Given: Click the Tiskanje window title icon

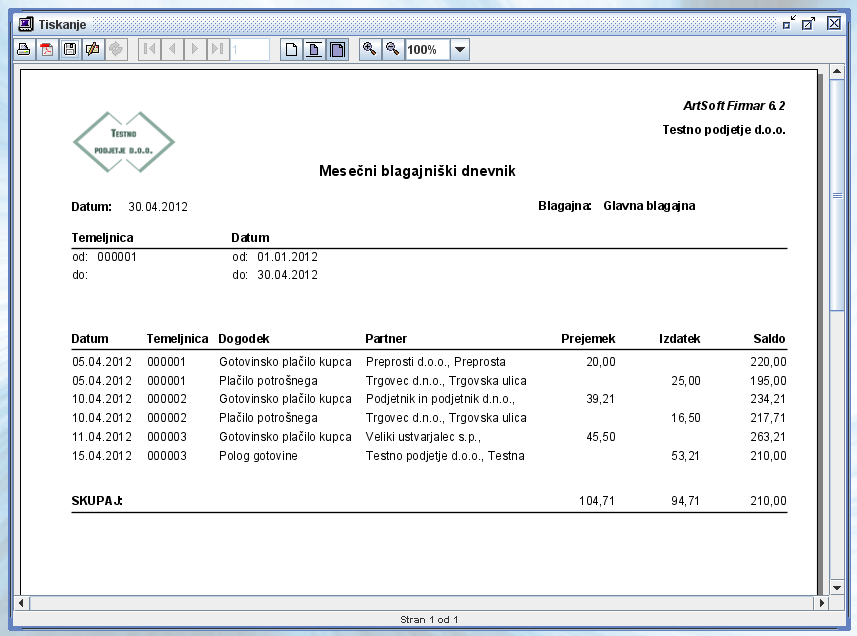Looking at the screenshot, I should (26, 23).
